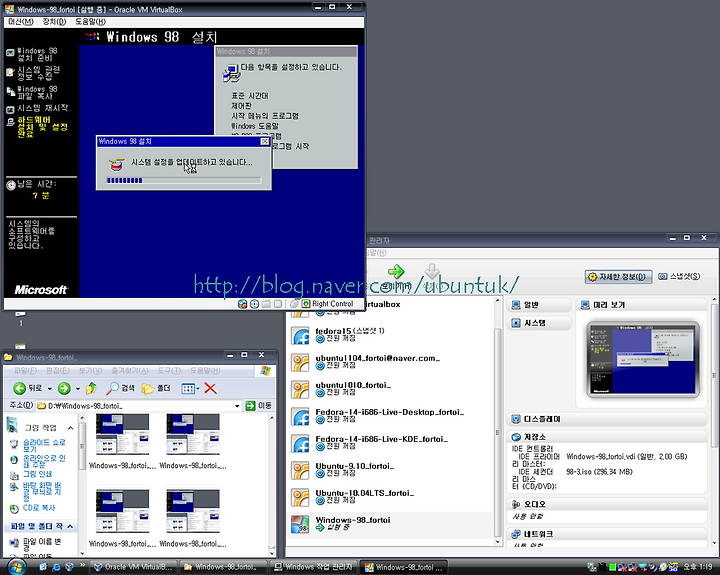This screenshot has width=720, height=575.
Task: Collapse the 디스플레이 details section header
Action: click(606, 419)
